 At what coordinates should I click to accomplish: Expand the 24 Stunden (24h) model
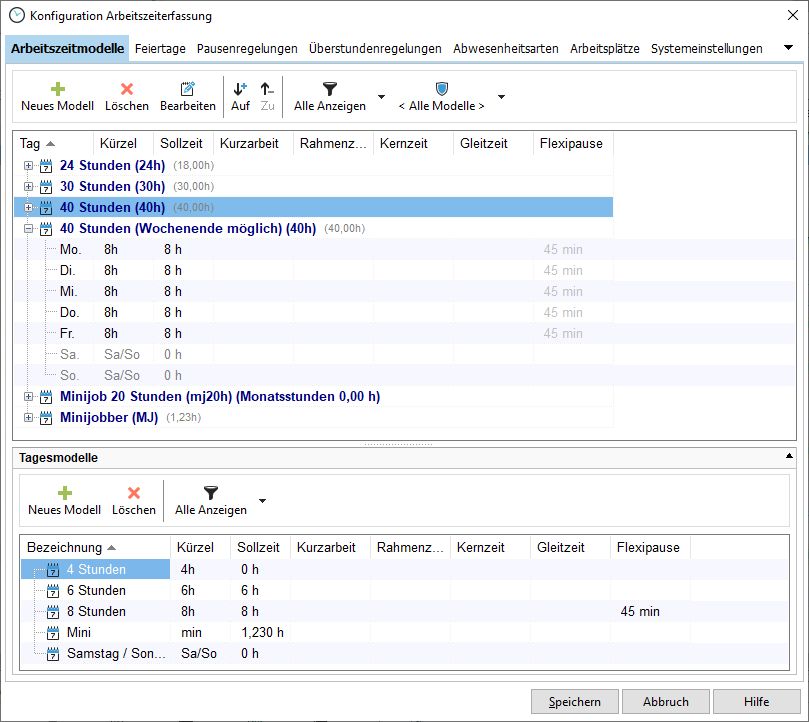point(29,166)
